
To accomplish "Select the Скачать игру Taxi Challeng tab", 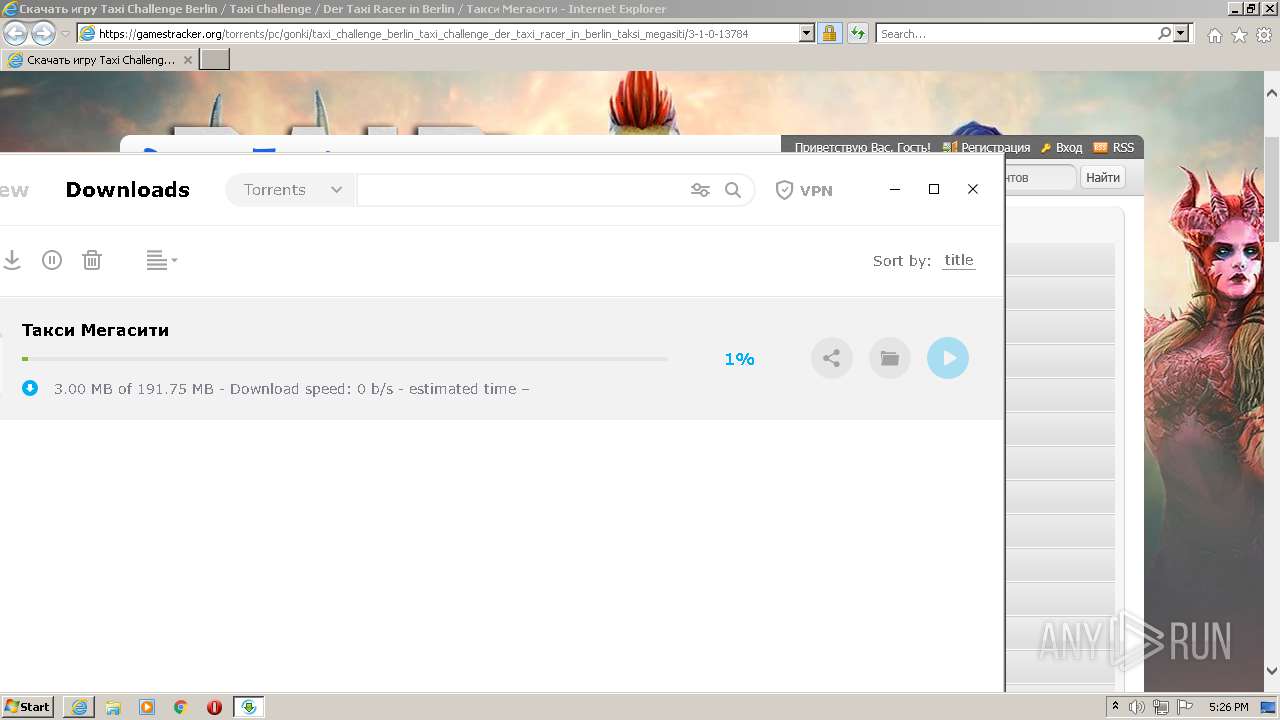I will click(100, 60).
